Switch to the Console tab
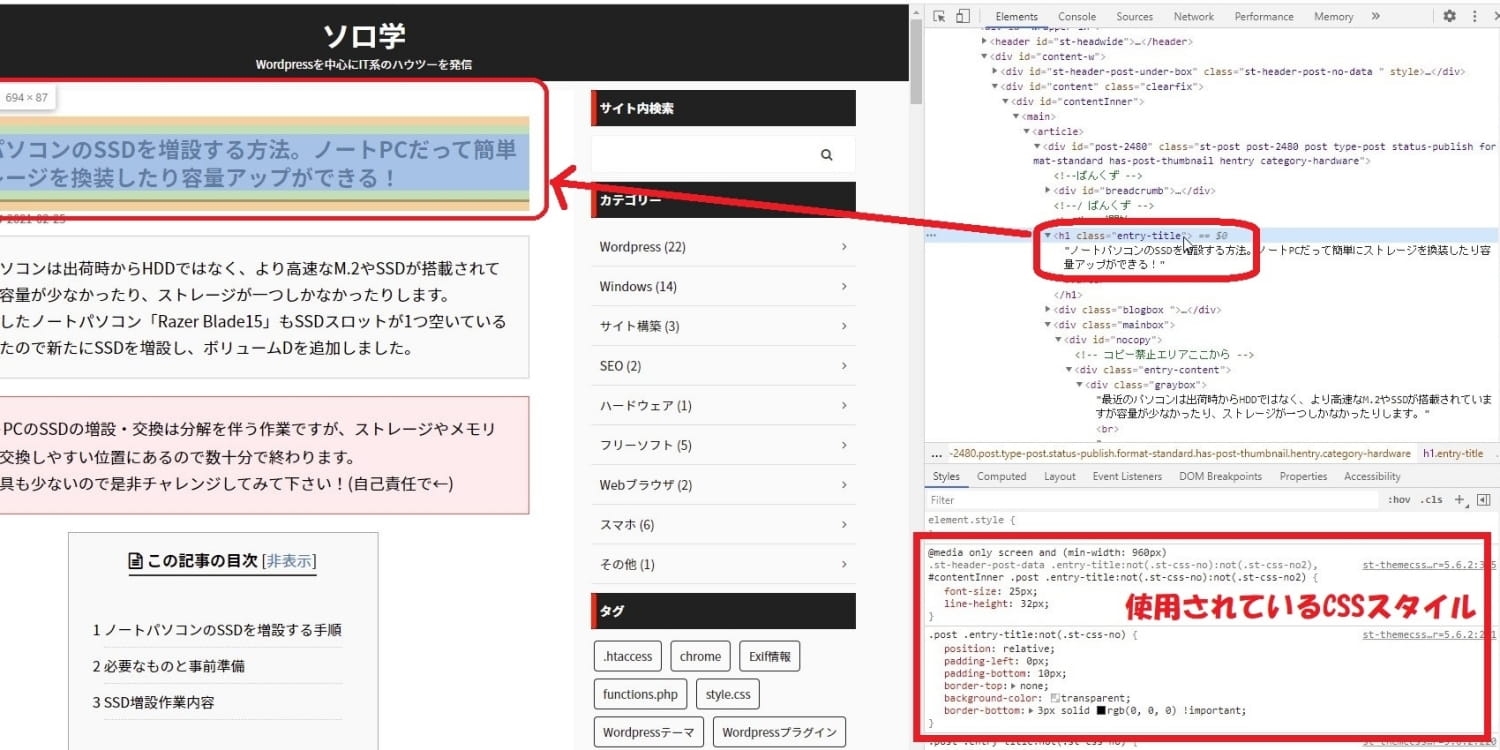Viewport: 1500px width, 750px height. click(x=1077, y=16)
